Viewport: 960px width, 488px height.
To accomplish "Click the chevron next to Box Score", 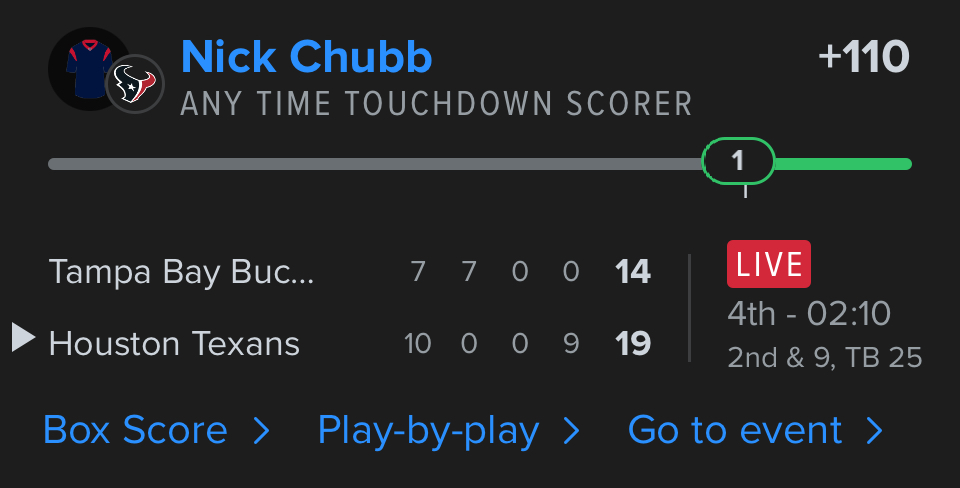I will click(261, 431).
